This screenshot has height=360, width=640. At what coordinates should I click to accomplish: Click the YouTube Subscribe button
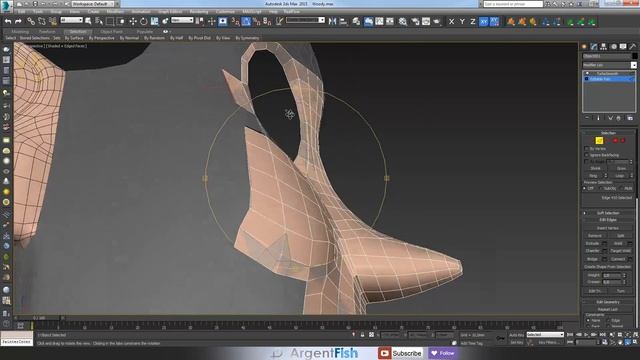click(x=400, y=353)
